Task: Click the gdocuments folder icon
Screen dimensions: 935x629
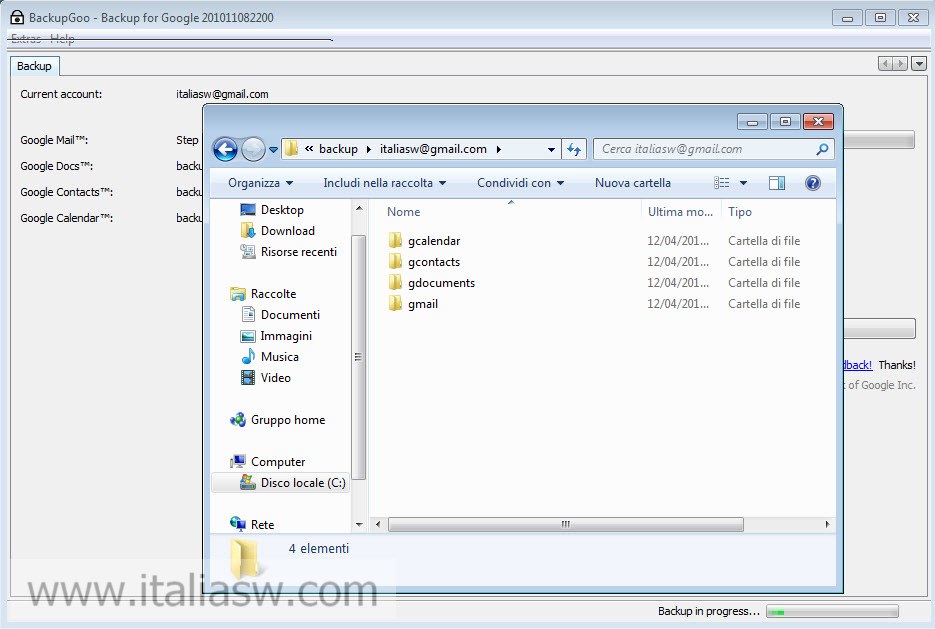Action: [x=395, y=283]
